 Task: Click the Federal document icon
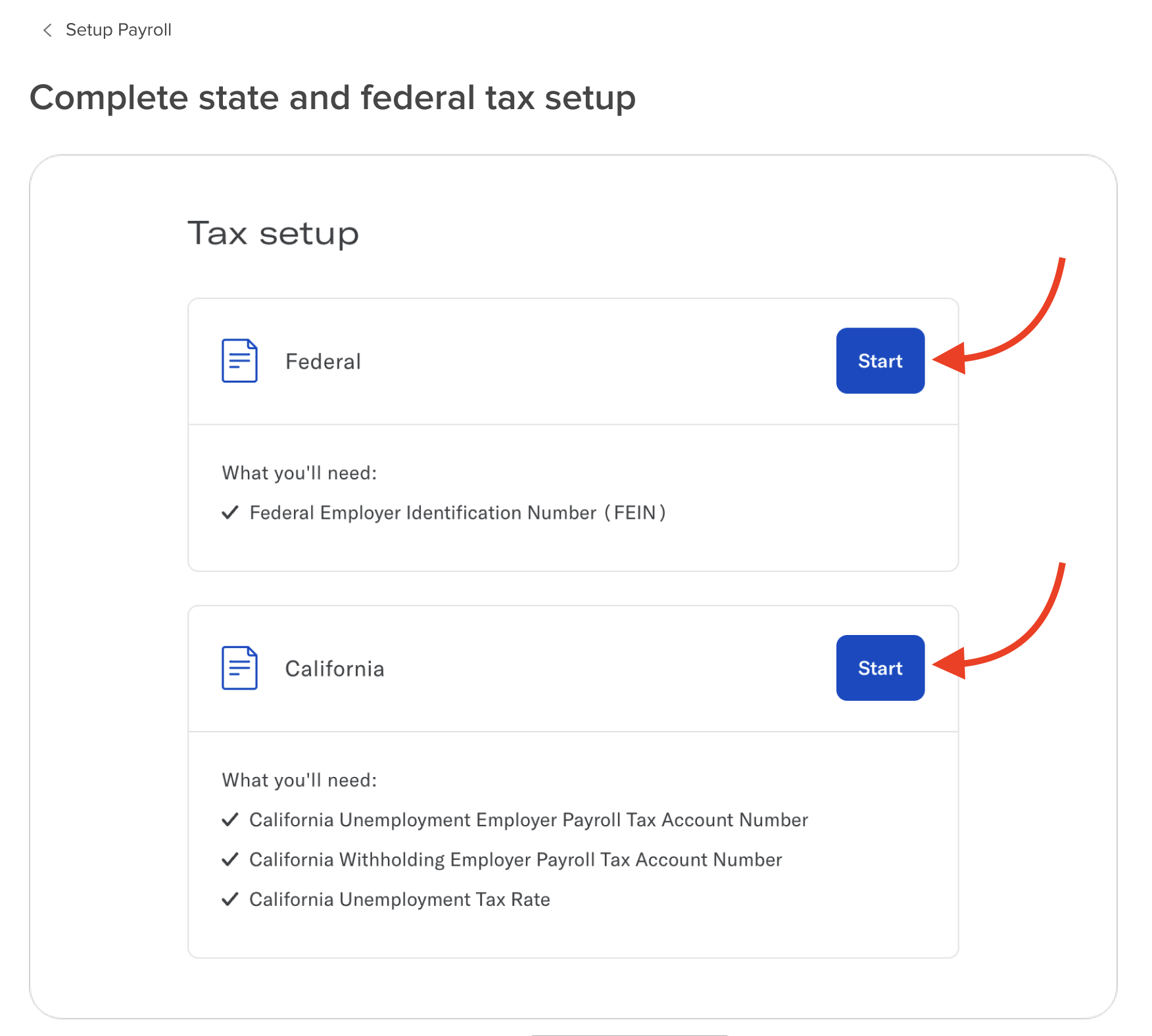point(239,361)
